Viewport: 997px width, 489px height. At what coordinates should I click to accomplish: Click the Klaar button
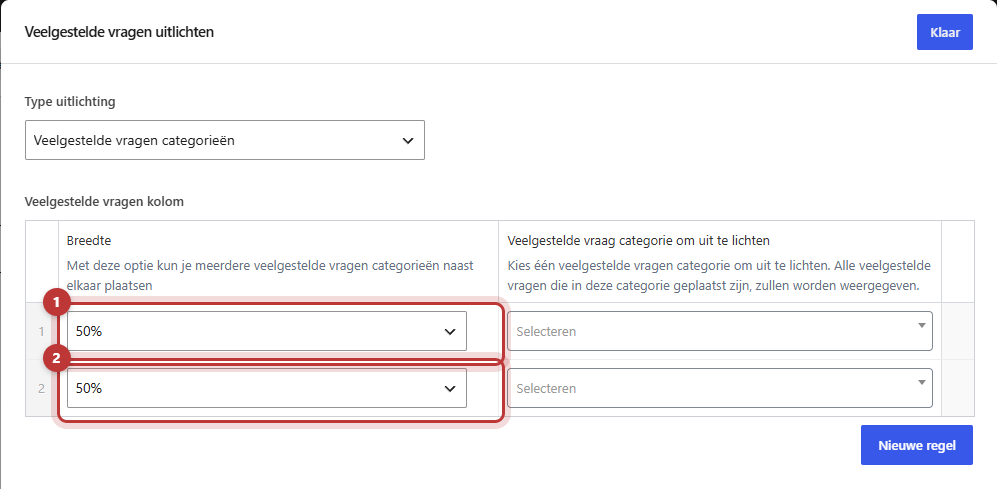tap(944, 32)
